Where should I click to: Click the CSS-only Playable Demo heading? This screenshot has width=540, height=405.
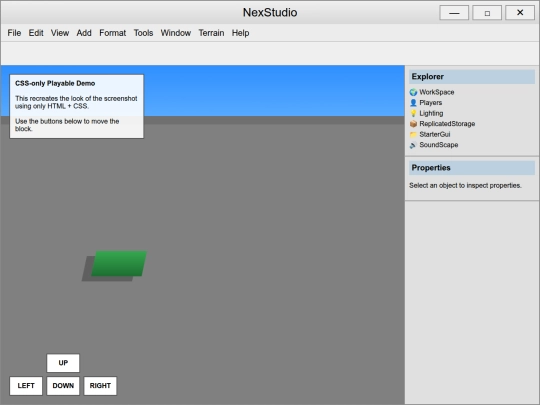point(55,83)
